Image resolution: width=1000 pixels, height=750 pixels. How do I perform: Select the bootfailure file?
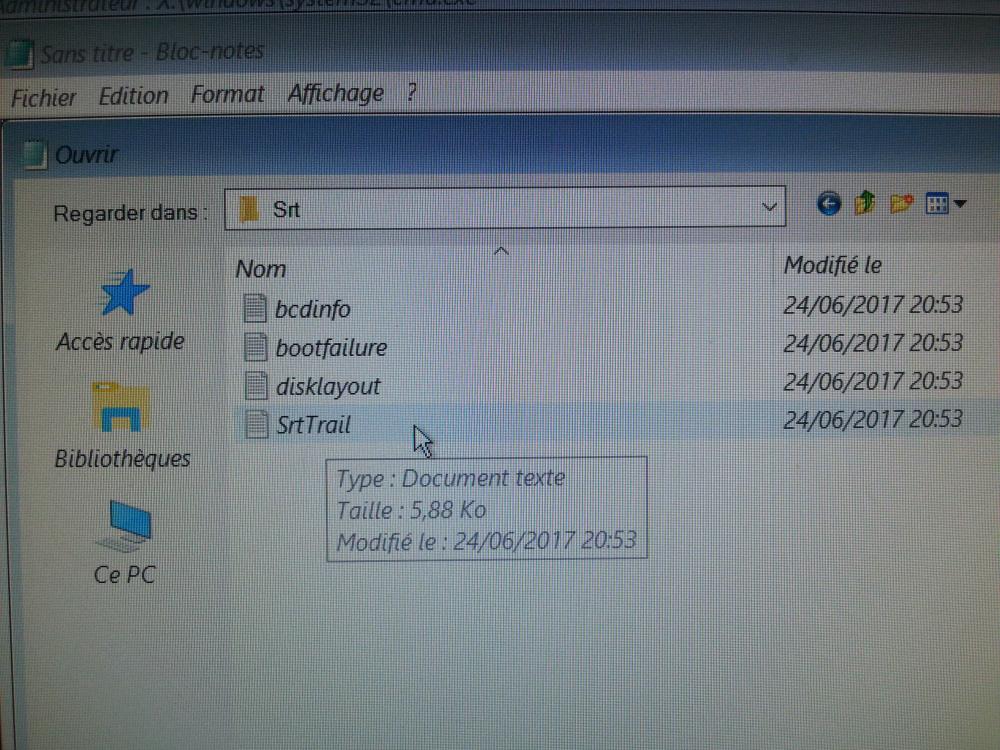[x=331, y=348]
